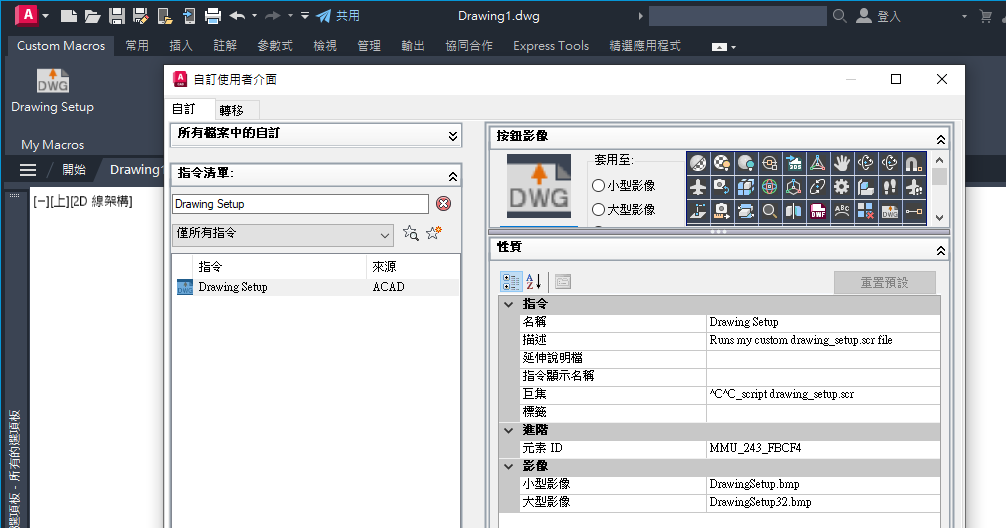The image size is (1006, 528).
Task: Click the search magnifier in title bar
Action: point(839,16)
